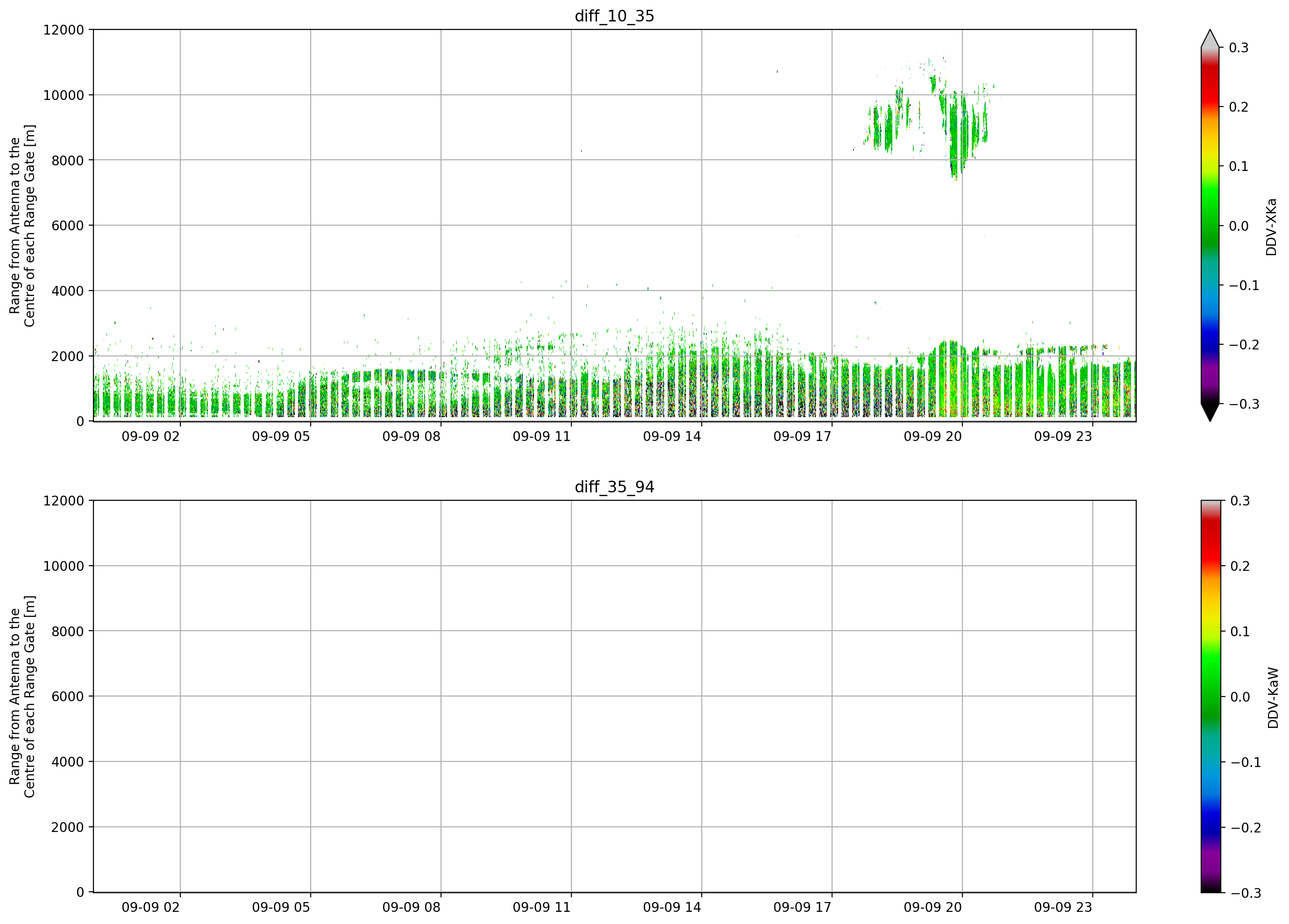Click the 0.3 tick on DDV-XKa colorbar

pos(1239,48)
